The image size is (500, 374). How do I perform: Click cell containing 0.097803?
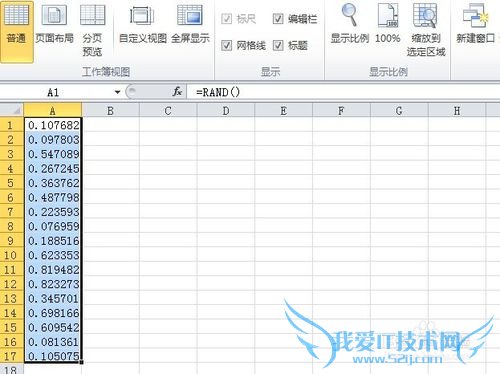click(53, 139)
